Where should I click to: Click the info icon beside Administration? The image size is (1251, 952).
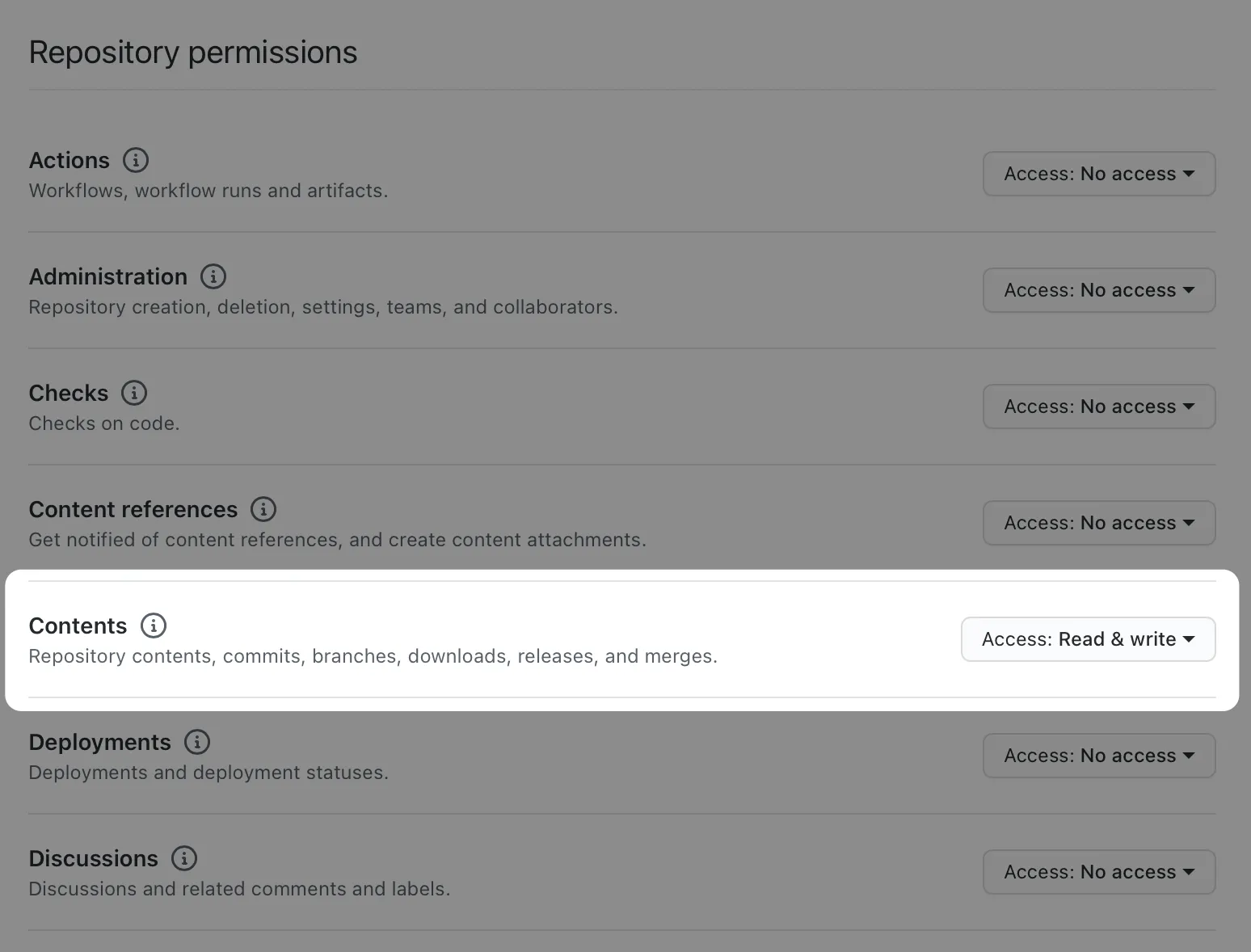[213, 276]
